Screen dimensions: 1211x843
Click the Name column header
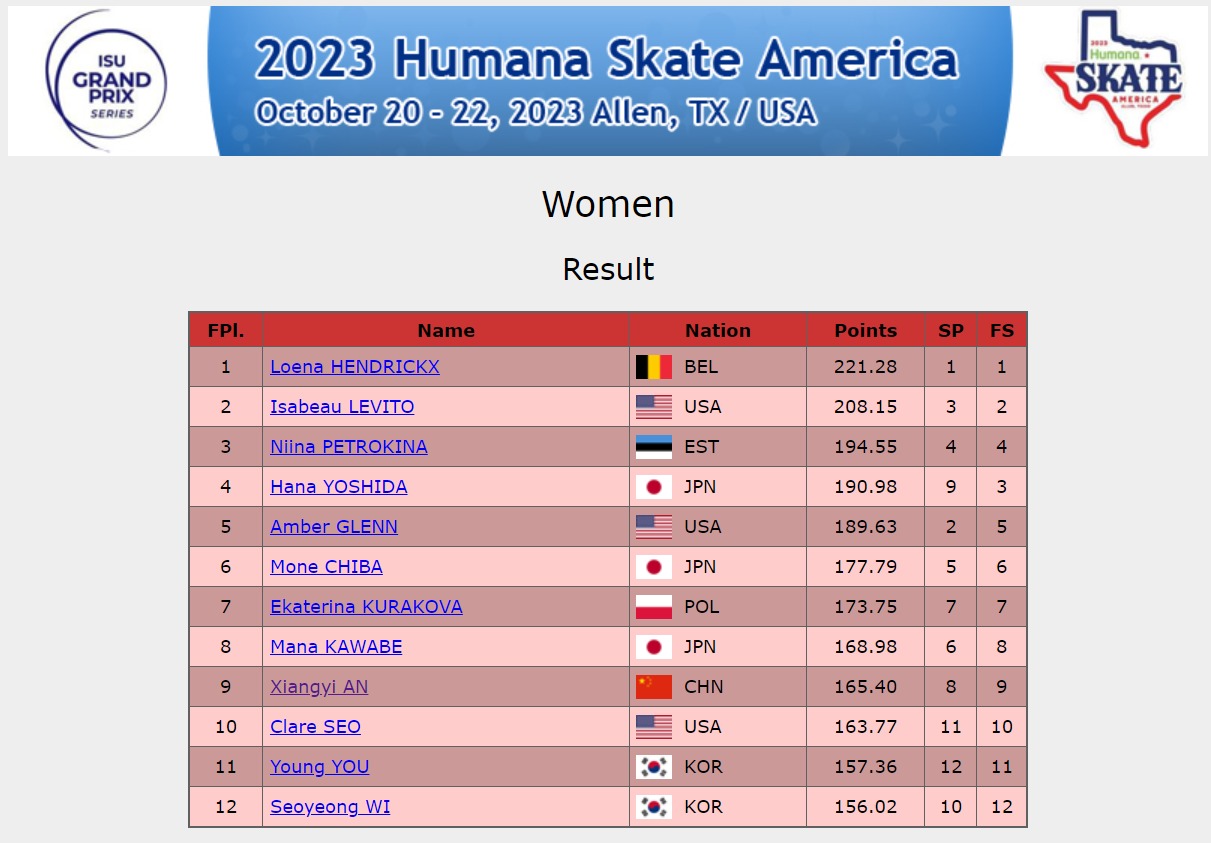(x=446, y=330)
